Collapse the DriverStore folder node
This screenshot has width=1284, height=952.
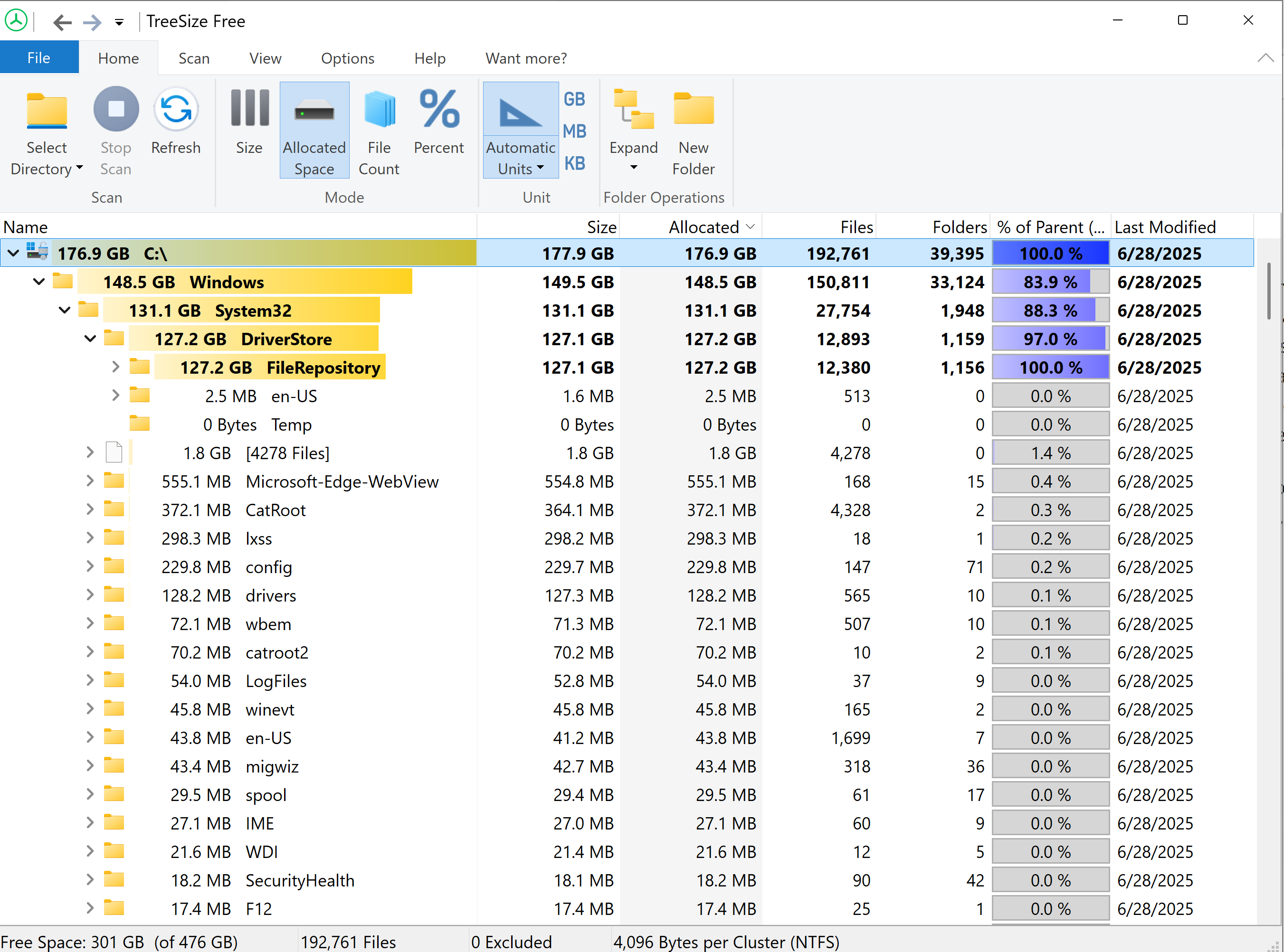tap(90, 338)
